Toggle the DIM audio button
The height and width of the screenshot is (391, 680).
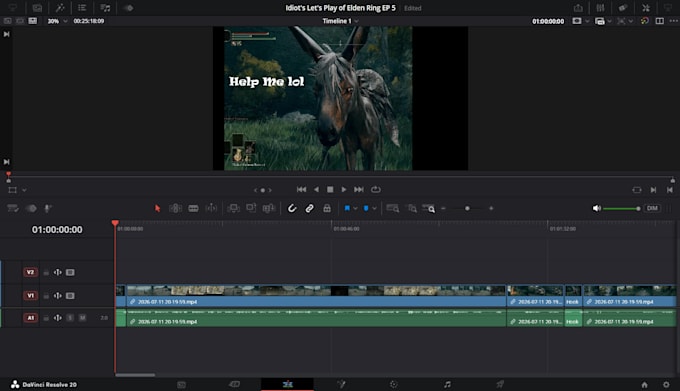[x=652, y=209]
